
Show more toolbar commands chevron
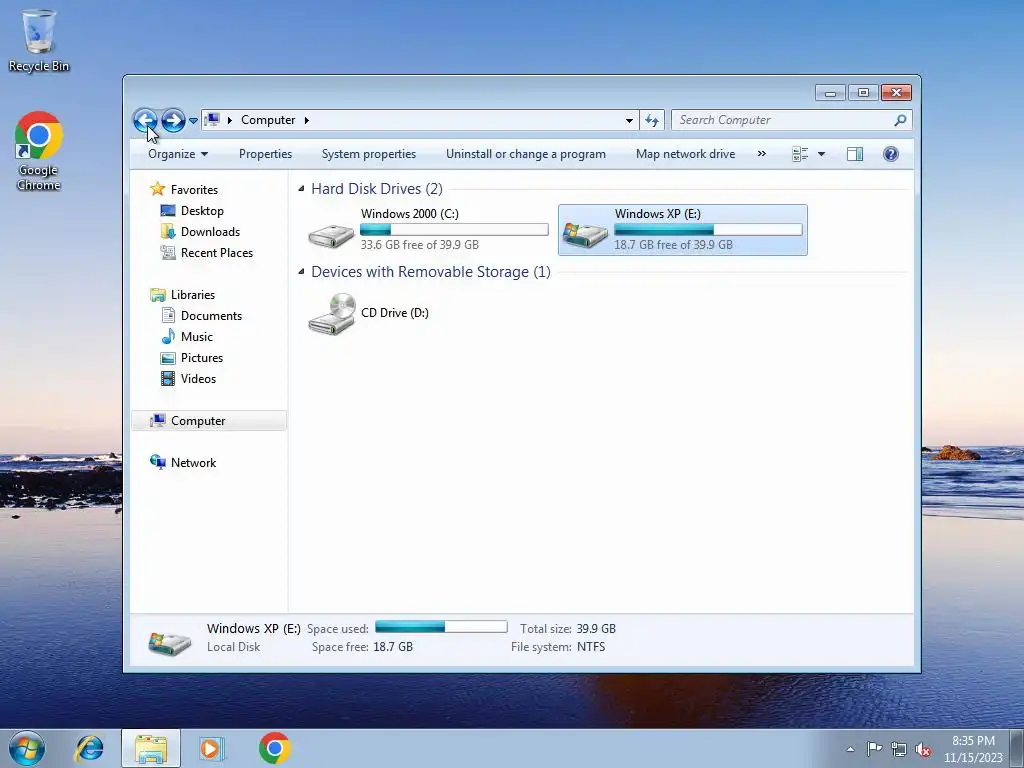coord(761,154)
